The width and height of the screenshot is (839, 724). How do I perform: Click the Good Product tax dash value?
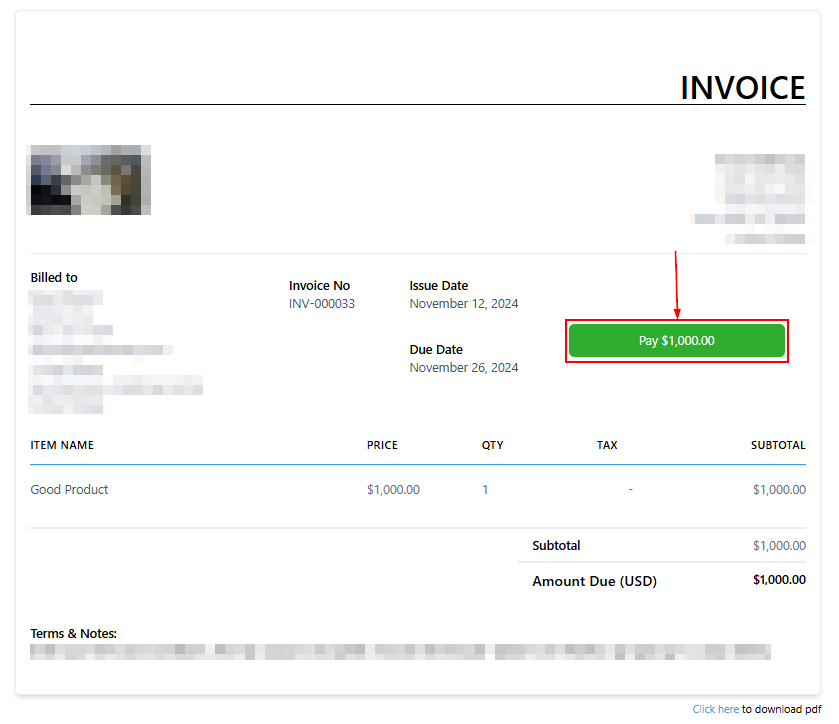tap(630, 490)
